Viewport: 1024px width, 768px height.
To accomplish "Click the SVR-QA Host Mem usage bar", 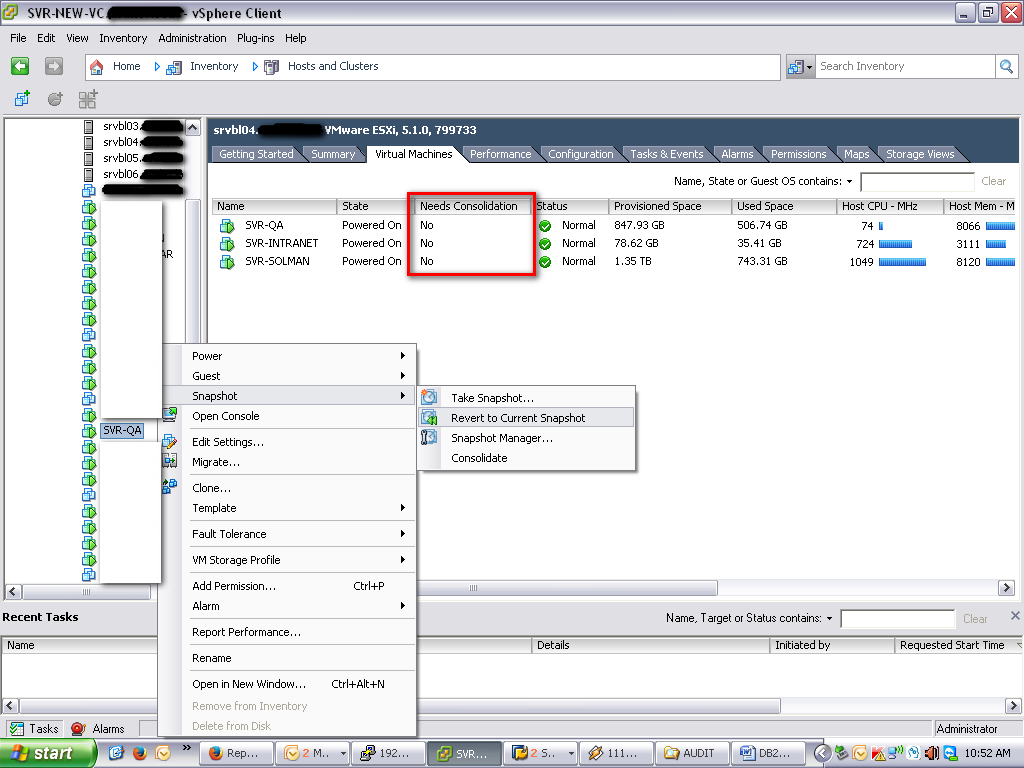I will [1000, 227].
